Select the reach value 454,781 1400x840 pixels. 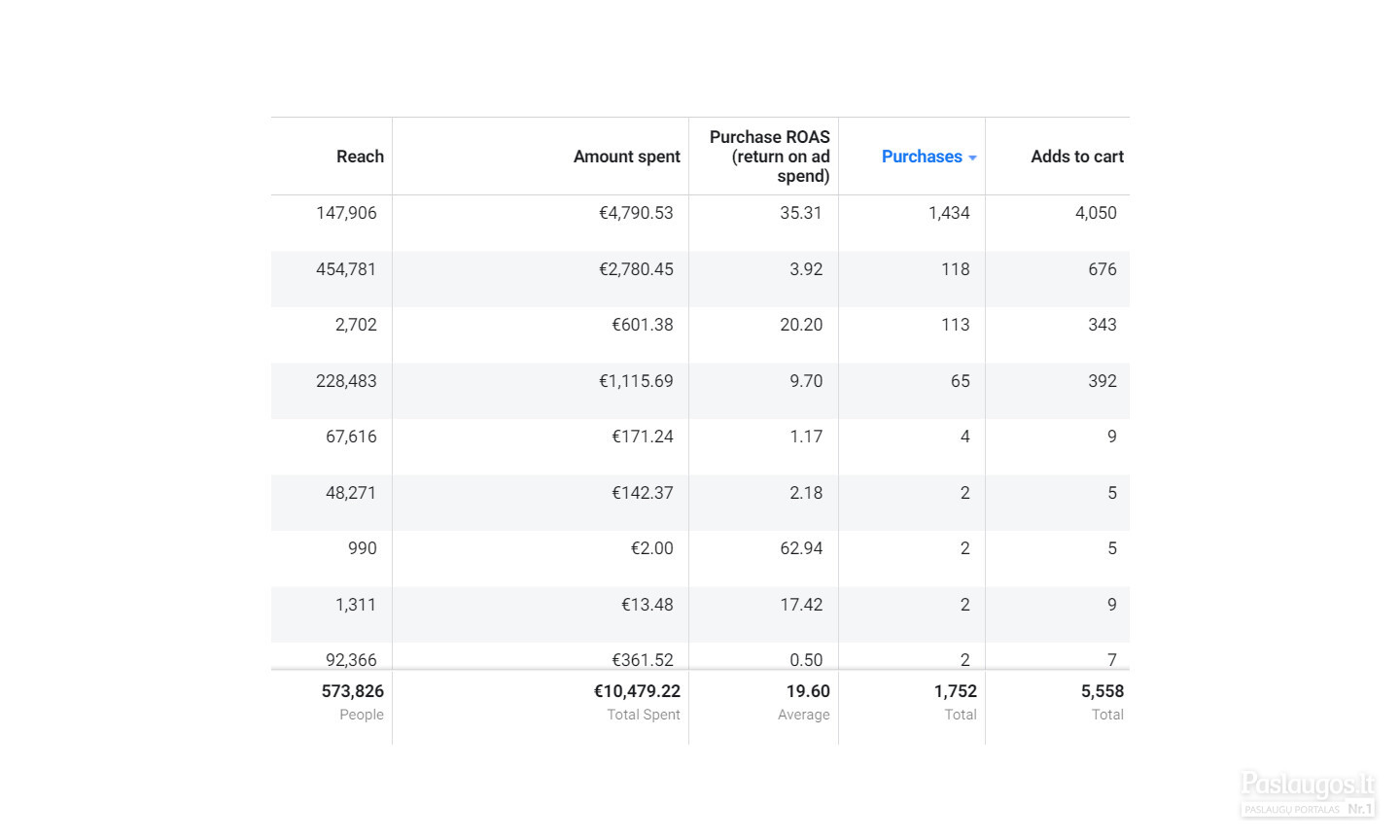[x=346, y=269]
